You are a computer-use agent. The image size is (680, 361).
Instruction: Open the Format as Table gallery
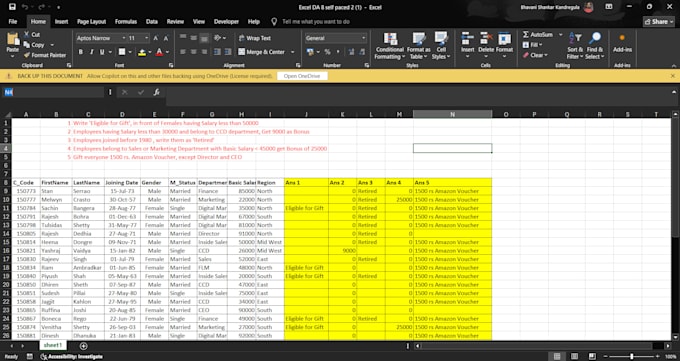(418, 46)
